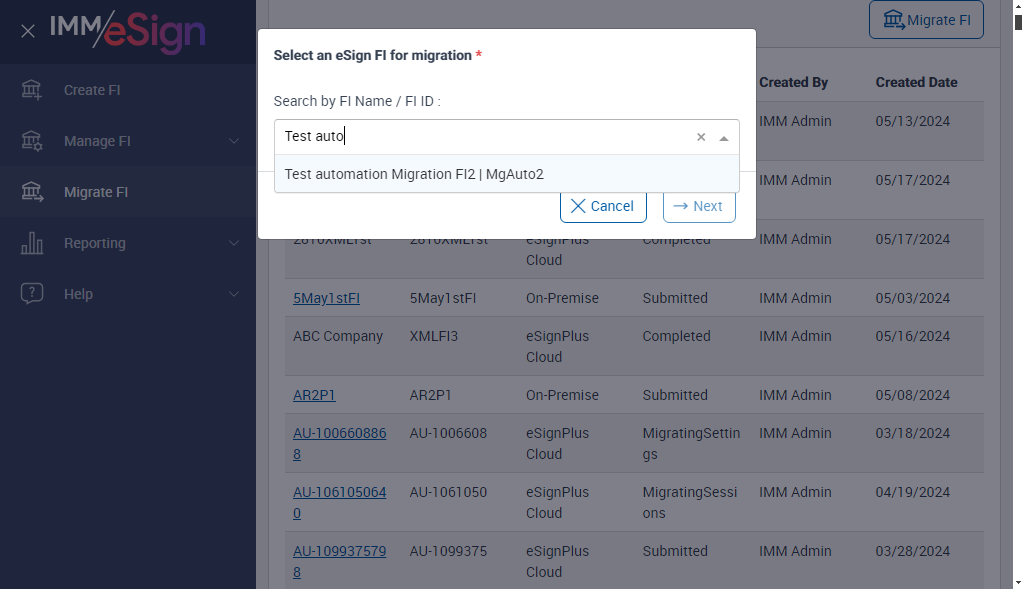Select Test automation Migration FI2 option
Image resolution: width=1024 pixels, height=589 pixels.
pyautogui.click(x=414, y=174)
